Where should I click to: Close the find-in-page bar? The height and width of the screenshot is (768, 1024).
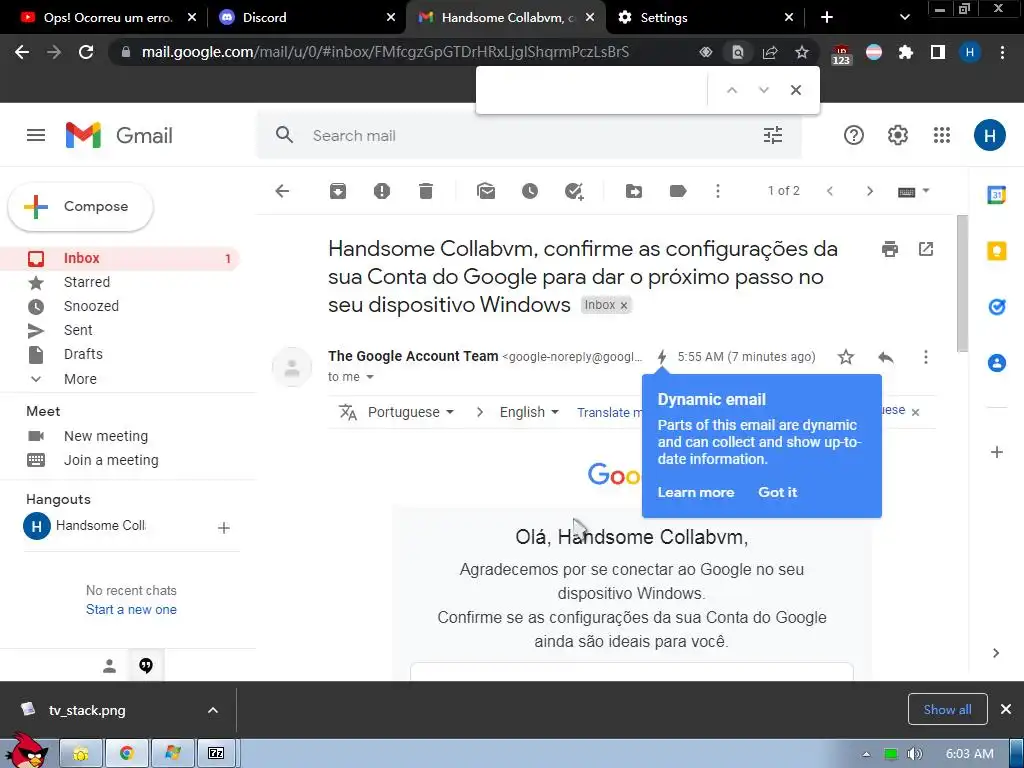pos(795,90)
